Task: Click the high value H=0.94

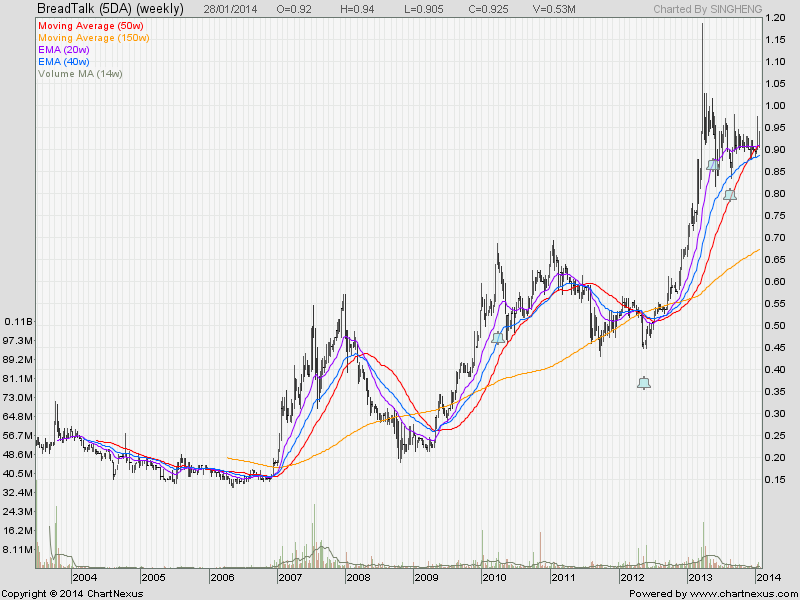Action: 357,9
